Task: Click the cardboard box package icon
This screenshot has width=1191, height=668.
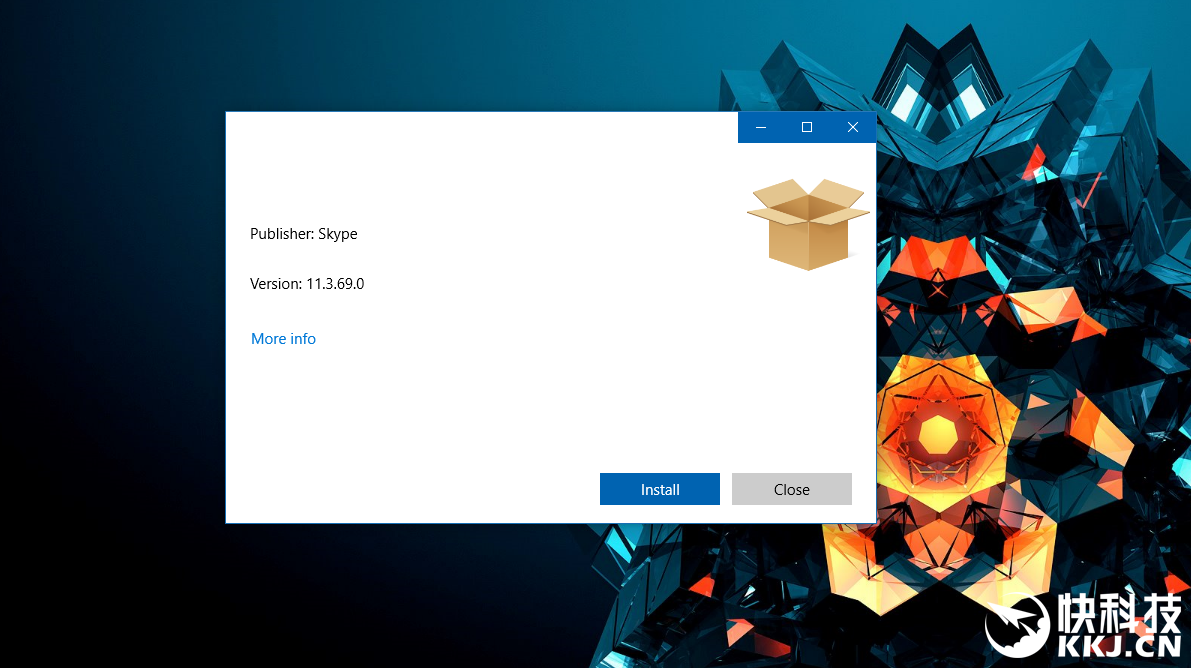Action: tap(808, 224)
